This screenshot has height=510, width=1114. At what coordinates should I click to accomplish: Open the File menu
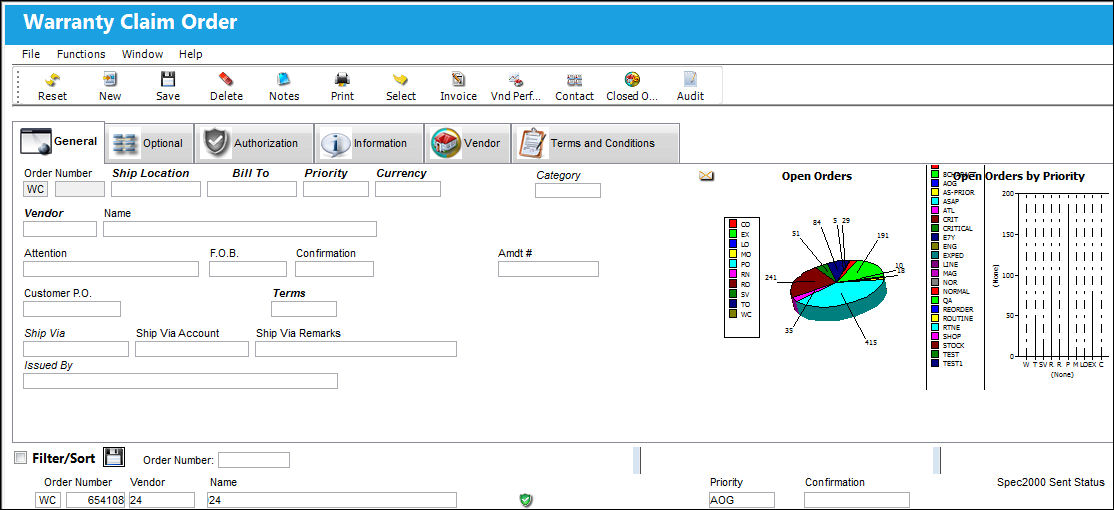31,54
